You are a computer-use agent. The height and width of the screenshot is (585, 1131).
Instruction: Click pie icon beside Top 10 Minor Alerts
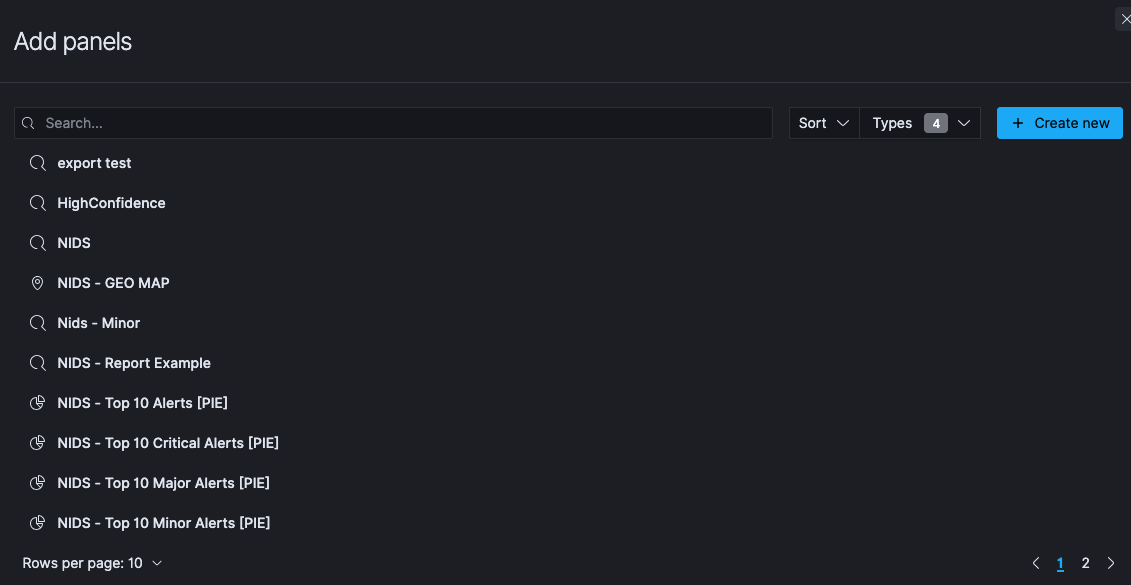tap(38, 523)
